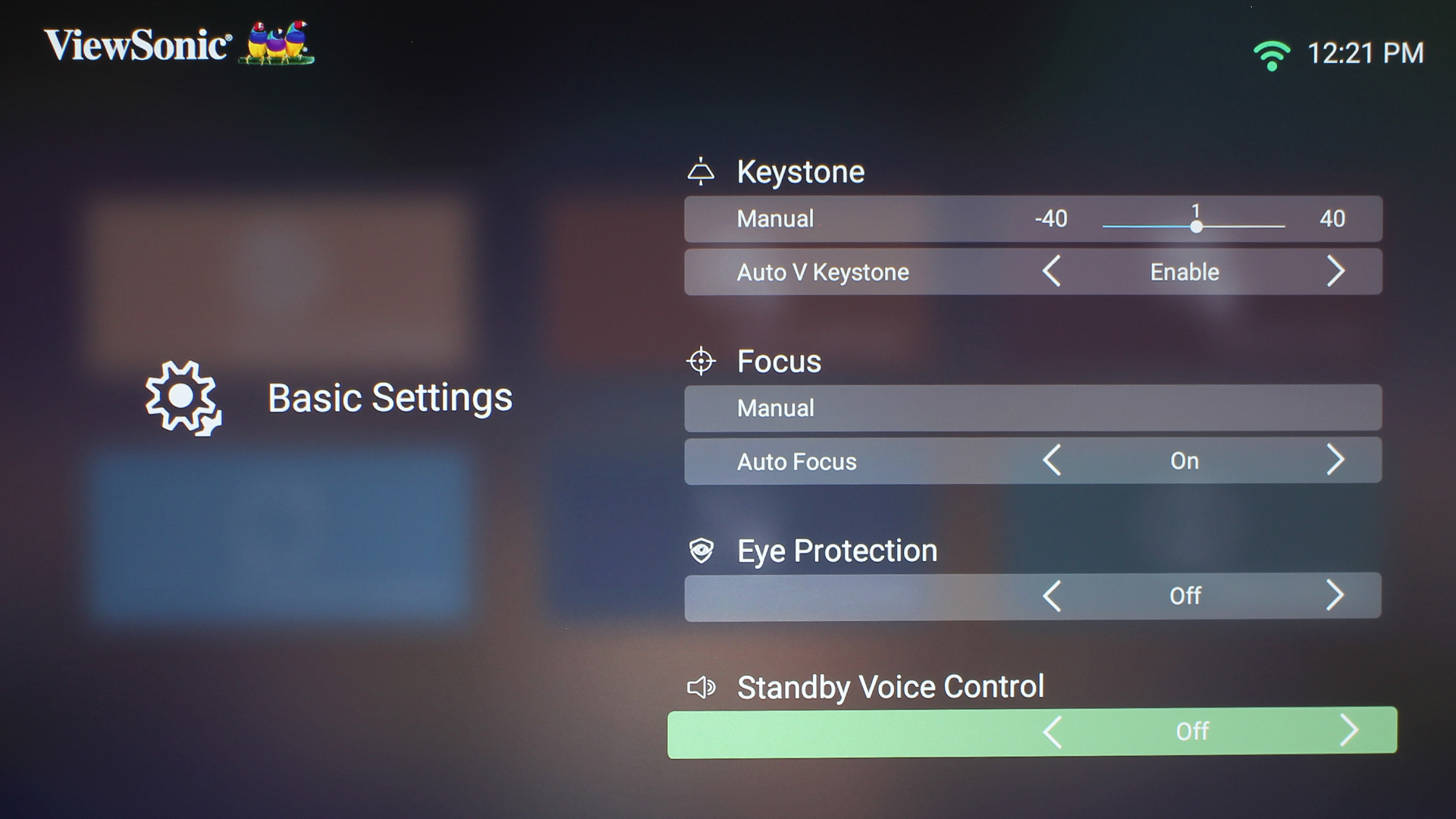
Task: Click the Keystone trapezoid icon
Action: coord(701,171)
